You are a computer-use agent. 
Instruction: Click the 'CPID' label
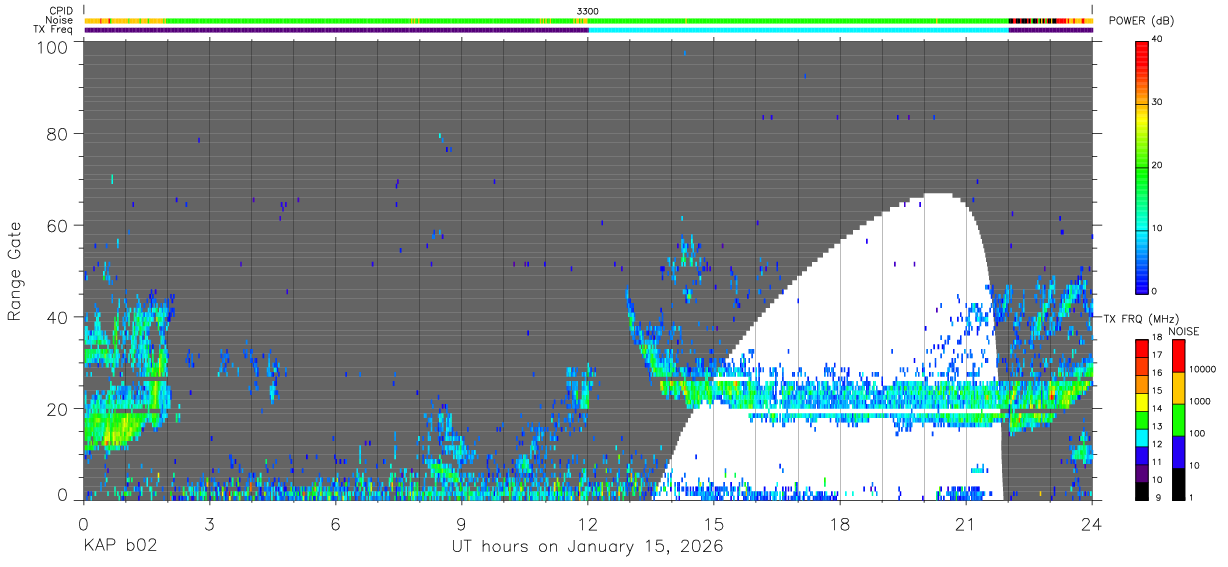62,11
